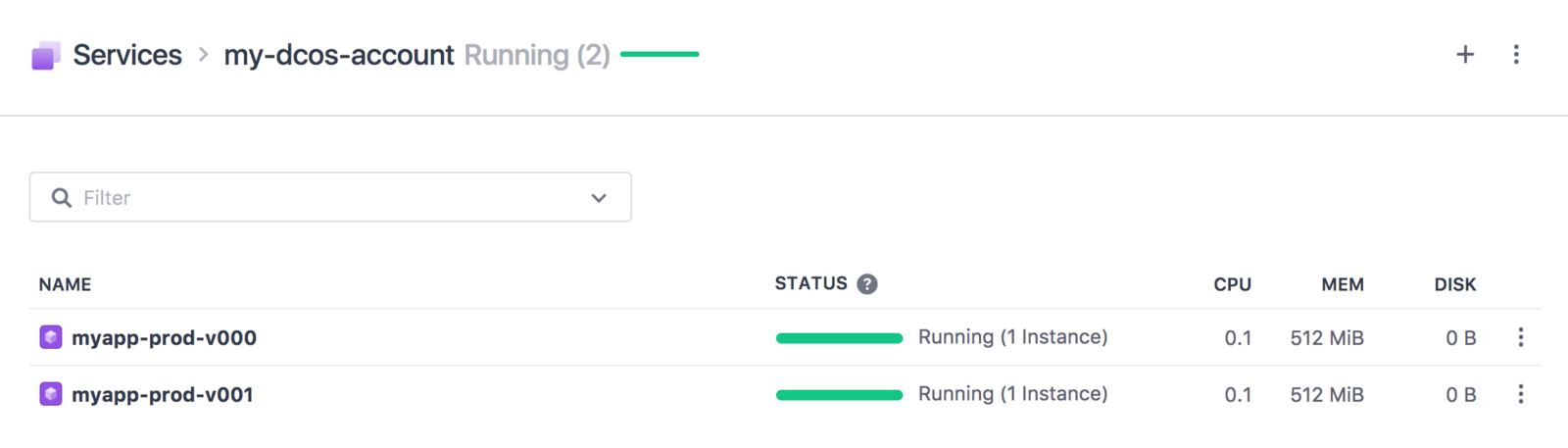1568x448 pixels.
Task: Click the myapp-prod-v000 service icon
Action: pos(51,337)
